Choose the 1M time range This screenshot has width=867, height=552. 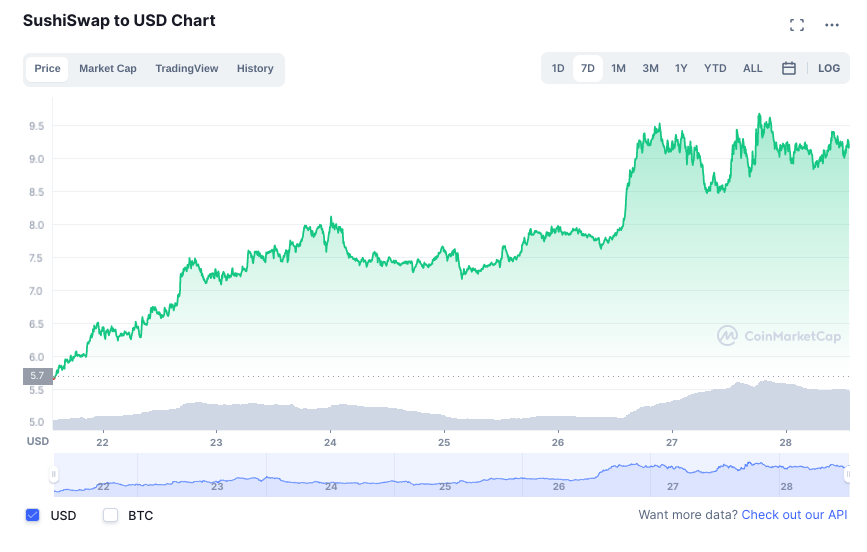click(x=619, y=68)
